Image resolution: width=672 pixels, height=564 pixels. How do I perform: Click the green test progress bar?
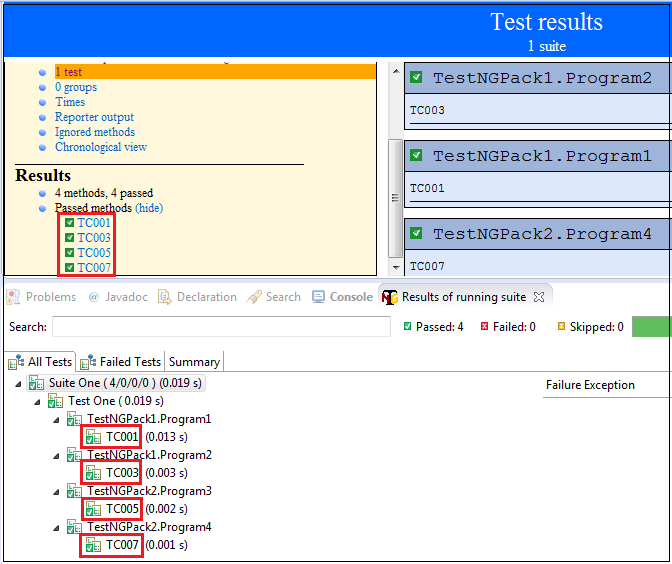point(652,327)
